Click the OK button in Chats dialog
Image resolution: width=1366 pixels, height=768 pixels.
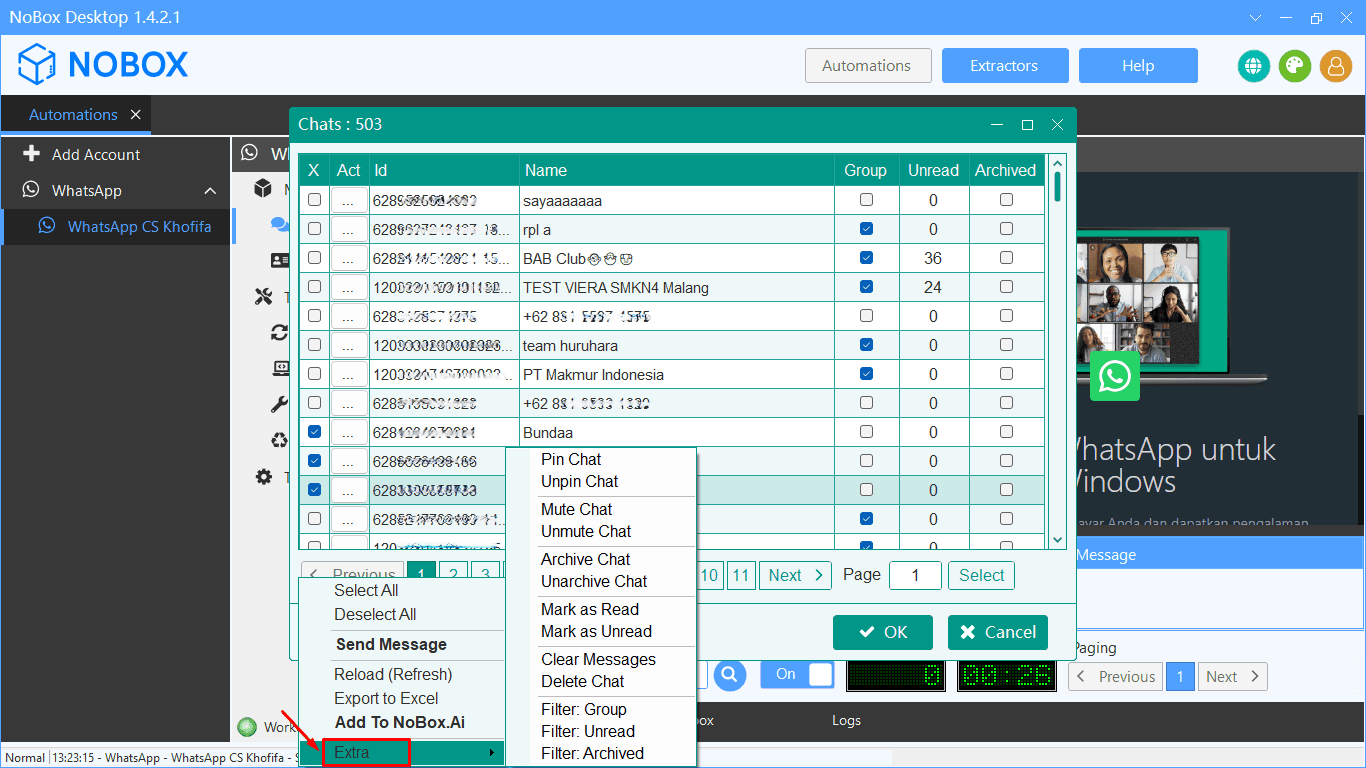[x=883, y=632]
